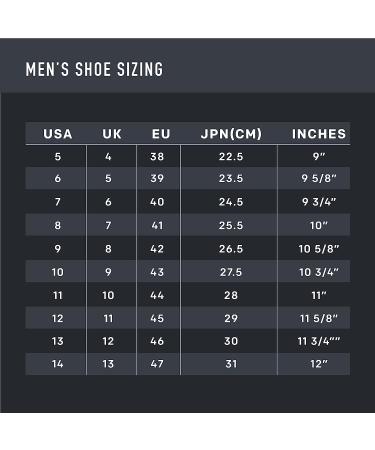Select the UK column header
This screenshot has width=375, height=450.
112,134
